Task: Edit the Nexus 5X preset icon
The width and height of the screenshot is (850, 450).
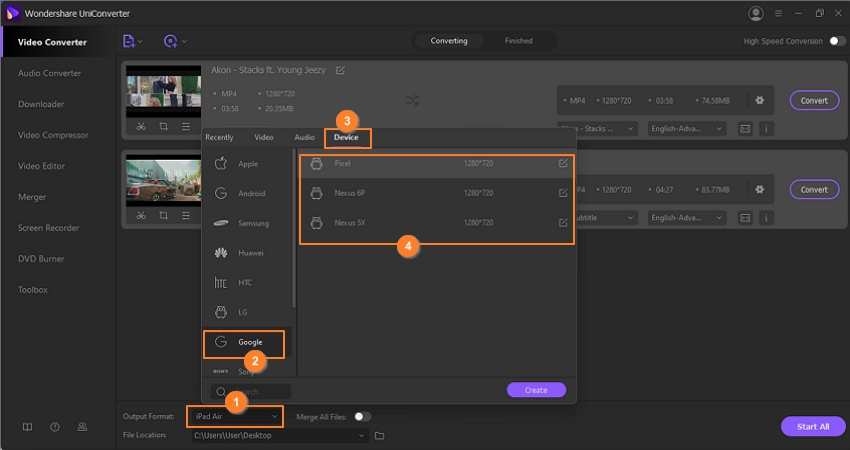Action: [x=563, y=222]
